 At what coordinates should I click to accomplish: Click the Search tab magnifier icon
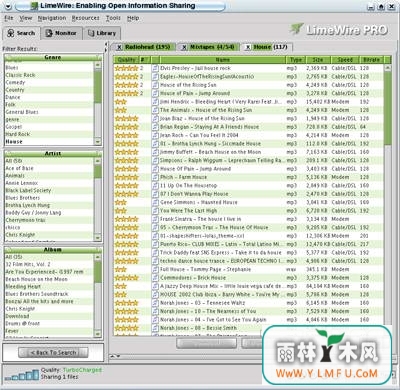coord(11,33)
